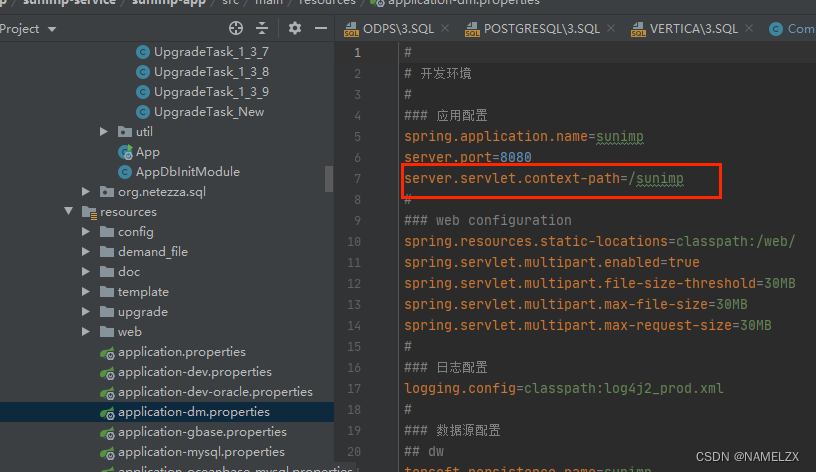Click the application-mysql.properties Spring file icon
The height and width of the screenshot is (472, 816).
pyautogui.click(x=106, y=452)
